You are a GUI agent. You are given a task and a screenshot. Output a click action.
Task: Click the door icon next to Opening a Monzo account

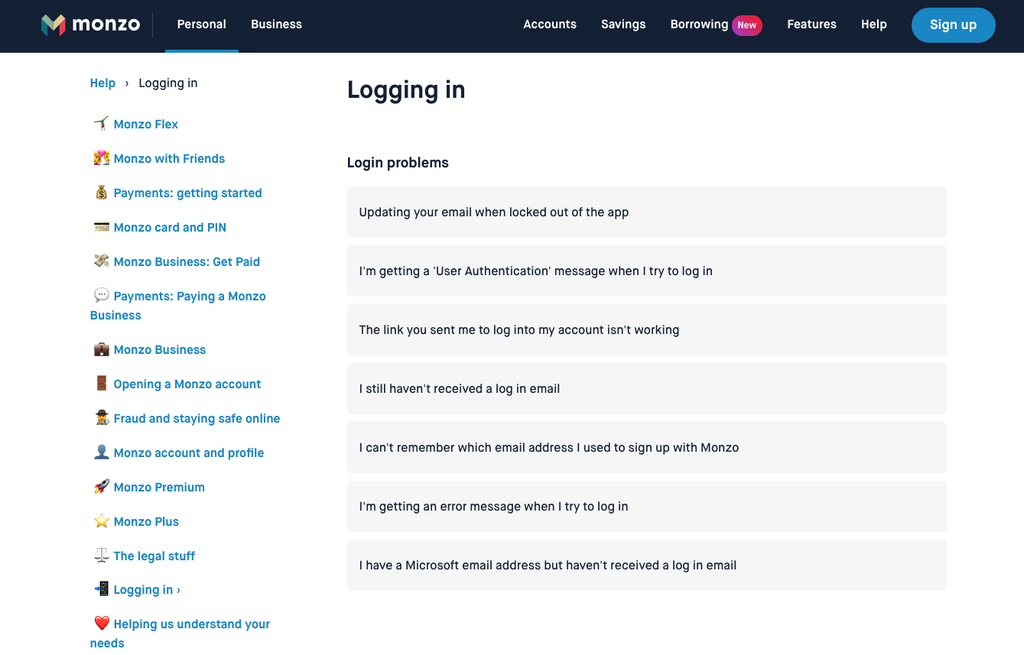101,384
